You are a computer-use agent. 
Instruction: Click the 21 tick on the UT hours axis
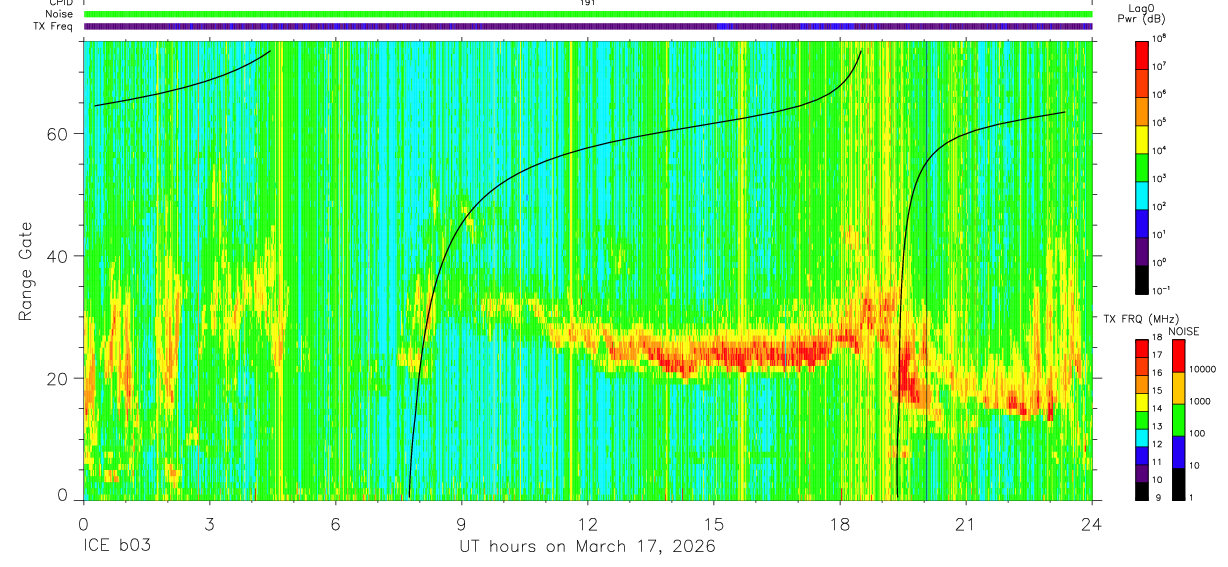click(x=966, y=523)
